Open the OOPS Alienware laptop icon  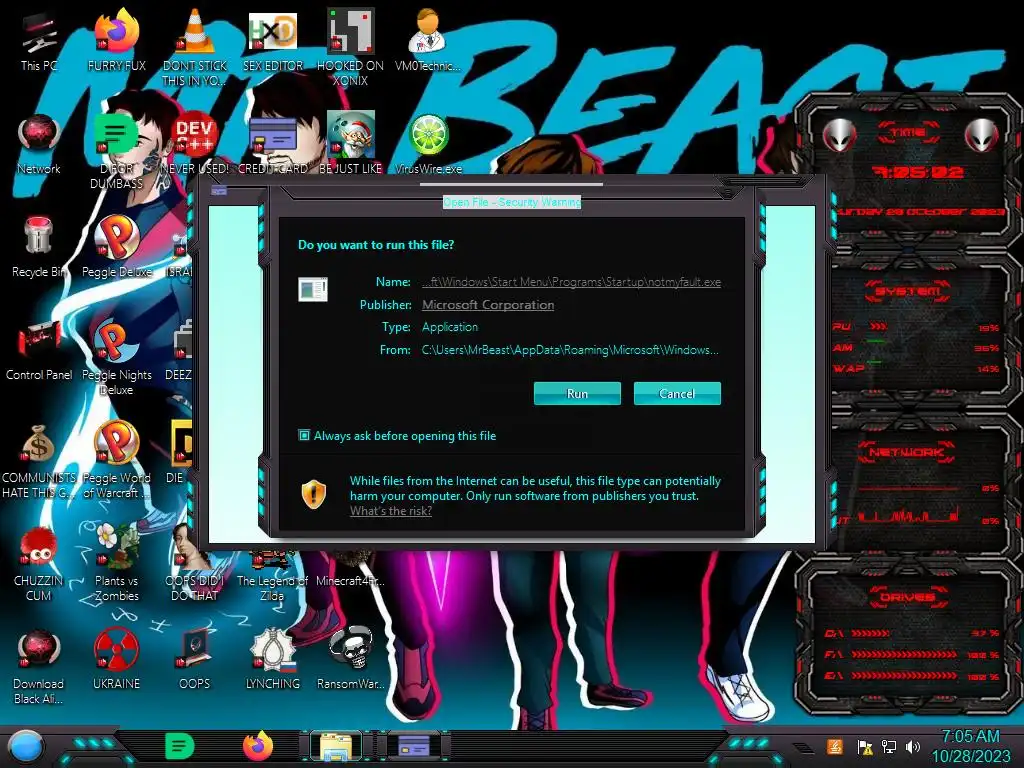(x=195, y=660)
